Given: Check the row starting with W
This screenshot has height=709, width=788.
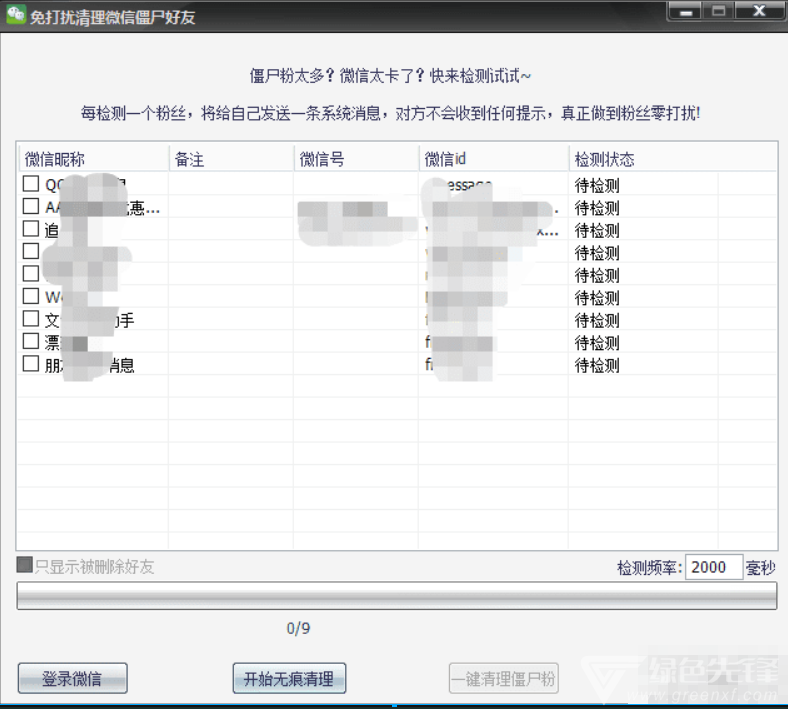Looking at the screenshot, I should click(x=31, y=295).
